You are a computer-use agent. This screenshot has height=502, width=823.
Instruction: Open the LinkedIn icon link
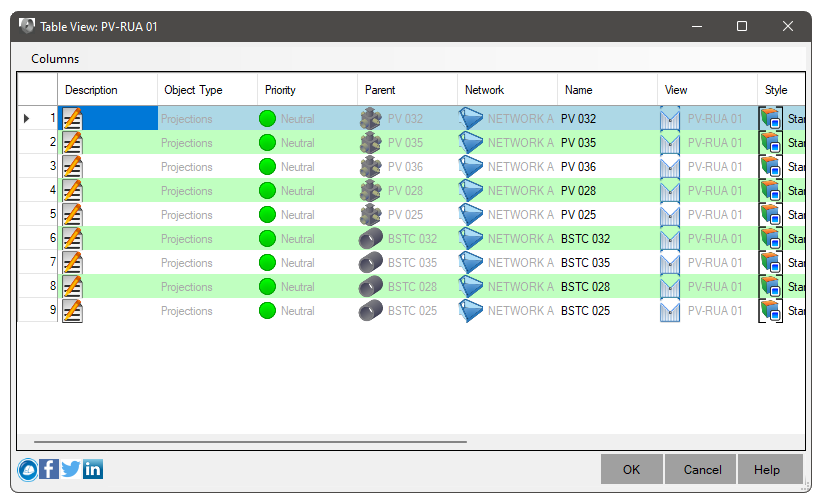[93, 468]
